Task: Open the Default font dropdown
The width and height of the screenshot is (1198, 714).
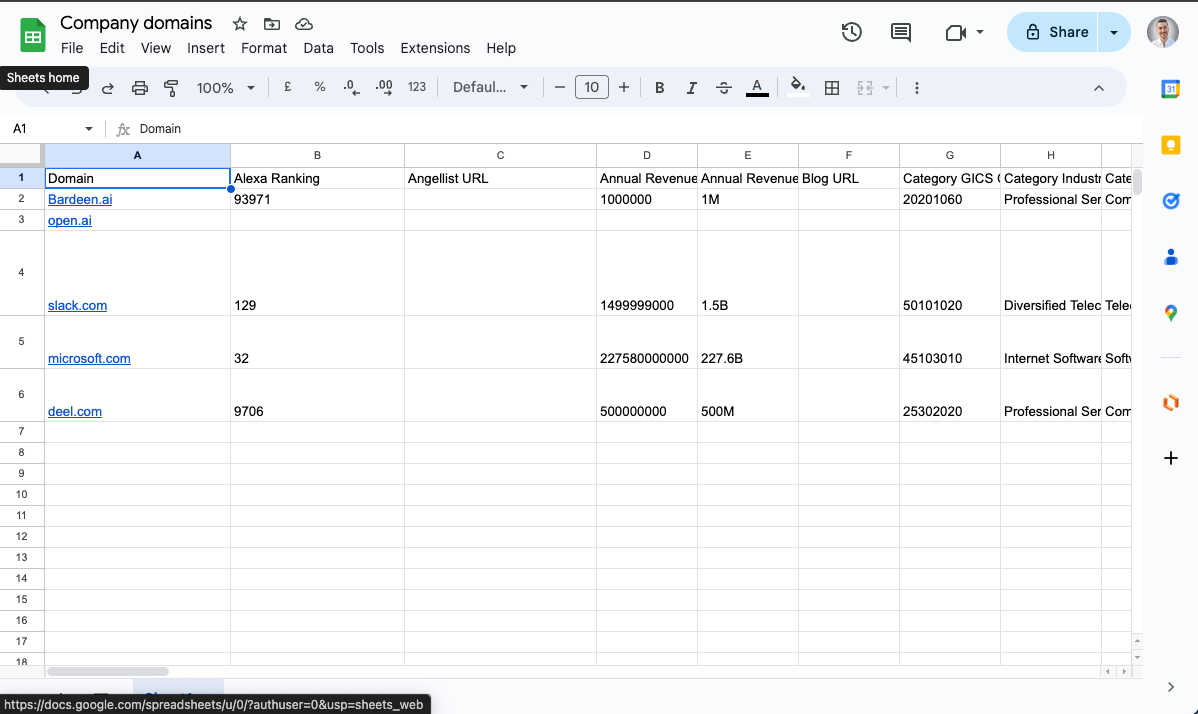Action: pos(491,87)
